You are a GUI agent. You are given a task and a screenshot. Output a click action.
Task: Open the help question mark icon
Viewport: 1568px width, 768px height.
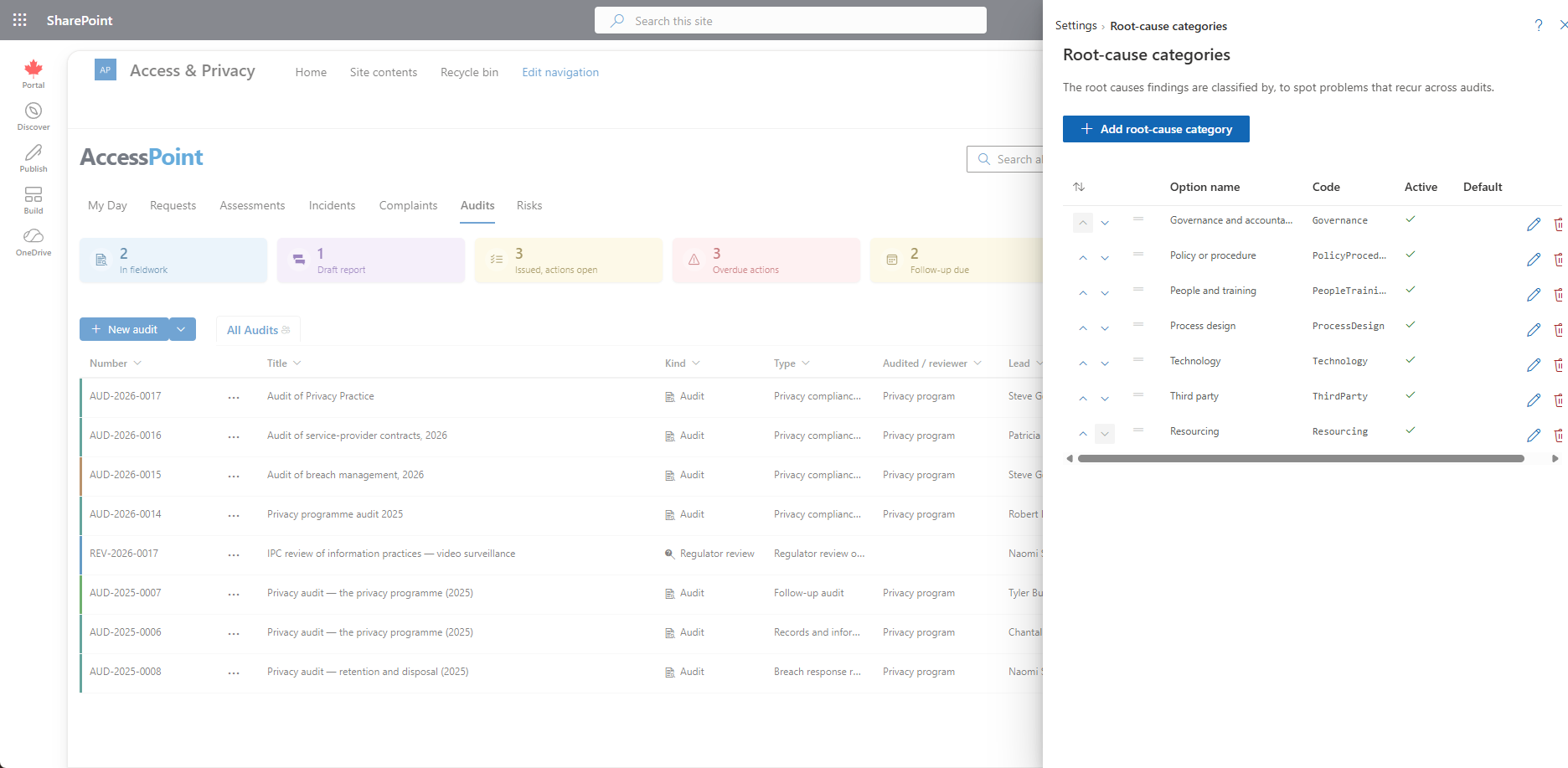coord(1539,25)
